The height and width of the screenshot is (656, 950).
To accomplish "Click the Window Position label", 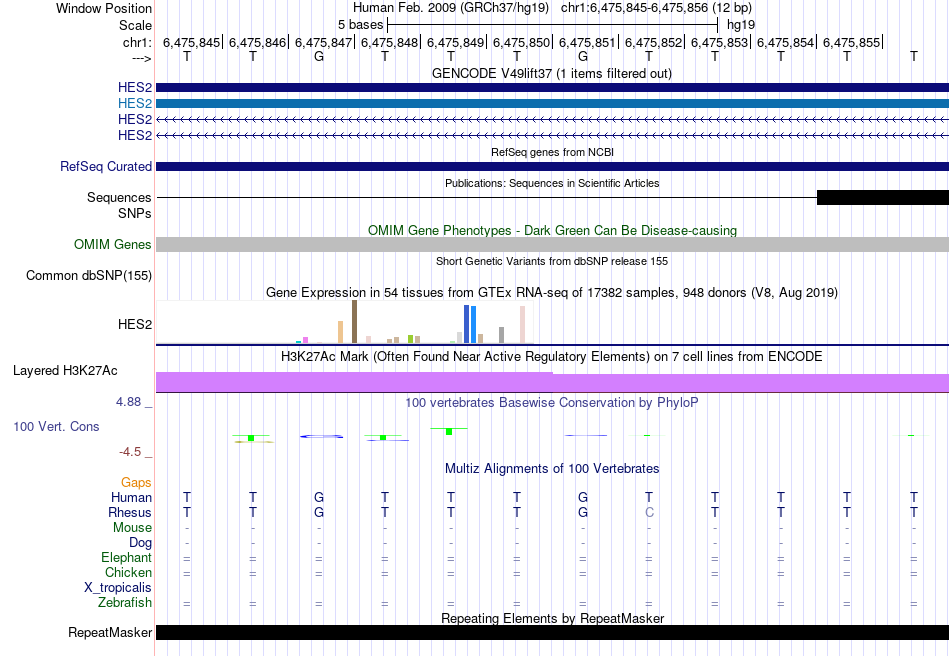I will coord(104,8).
